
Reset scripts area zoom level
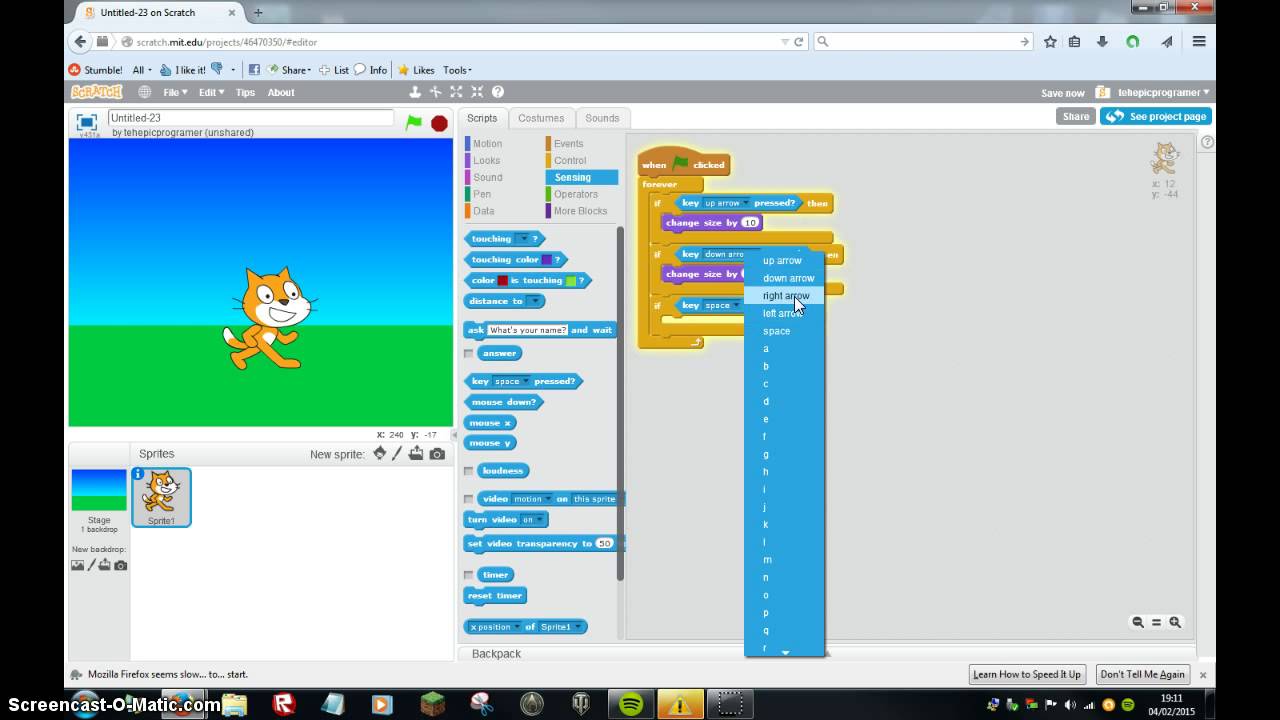click(x=1156, y=622)
